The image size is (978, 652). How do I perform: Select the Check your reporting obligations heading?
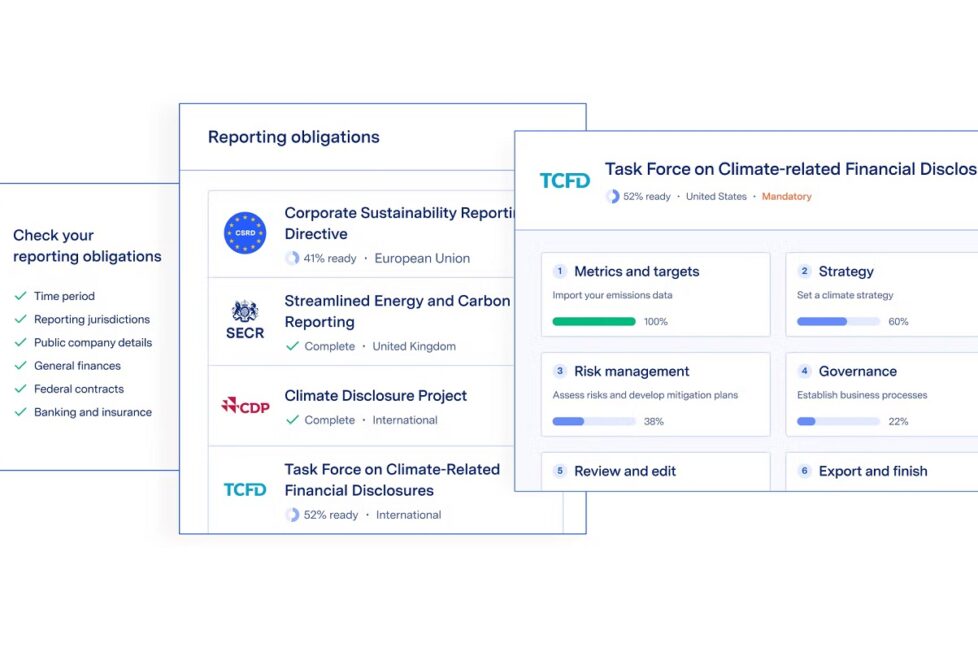(x=87, y=246)
